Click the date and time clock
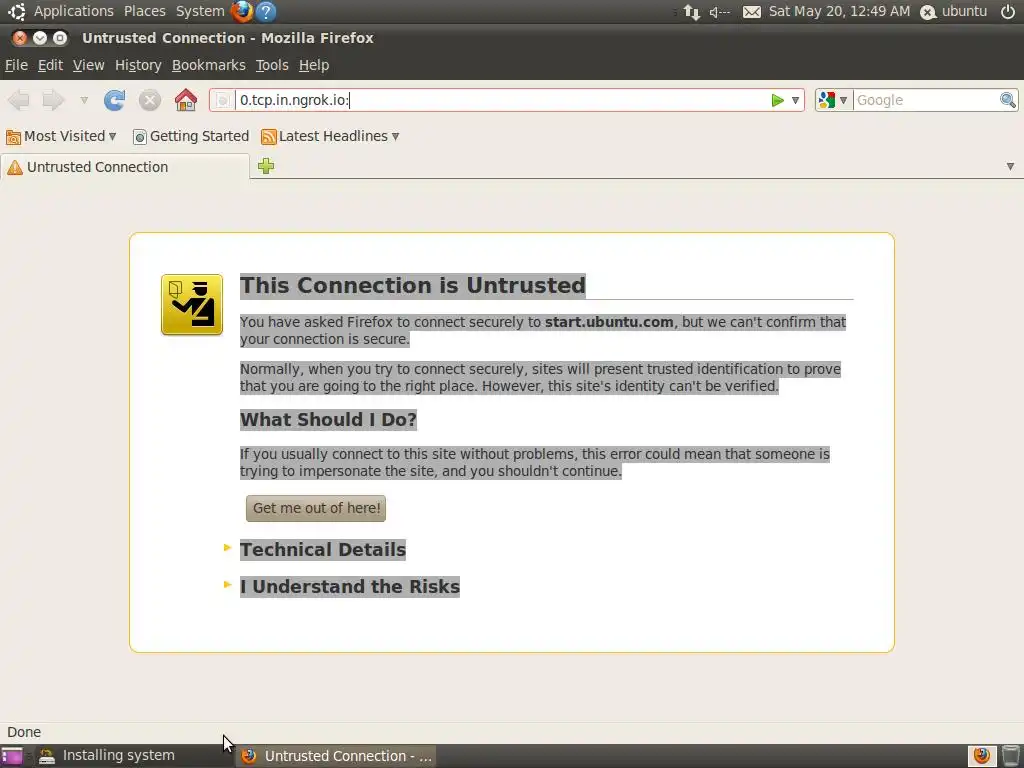 click(x=839, y=11)
